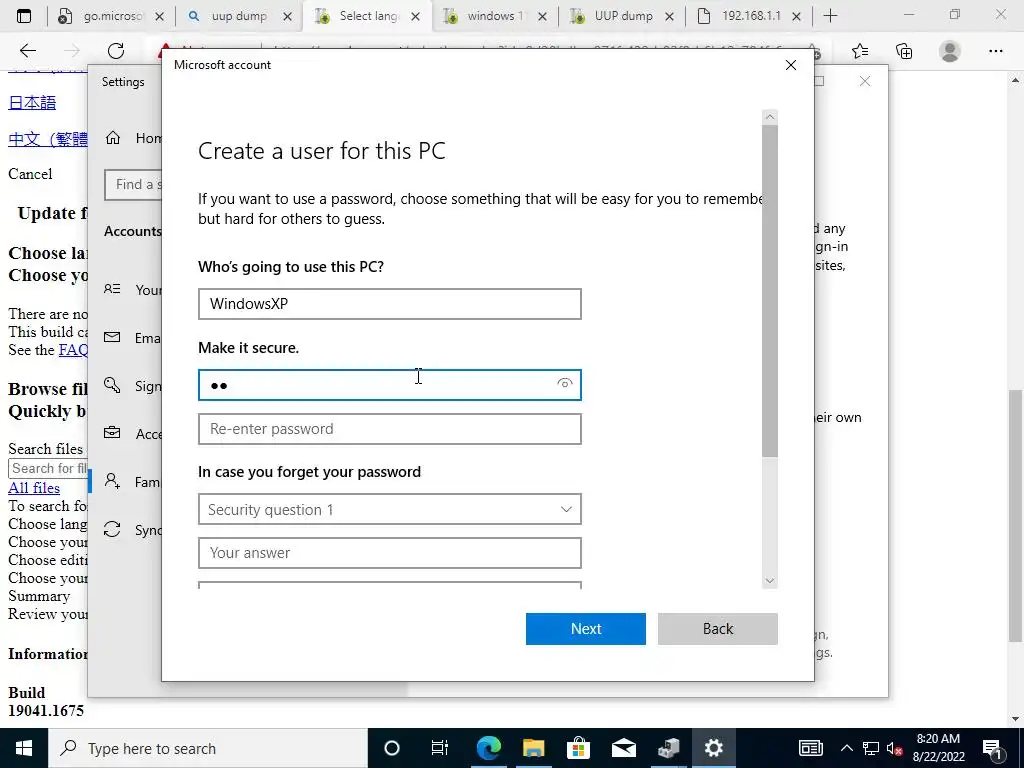
Task: Click the FAQ link on webpage
Action: click(73, 350)
